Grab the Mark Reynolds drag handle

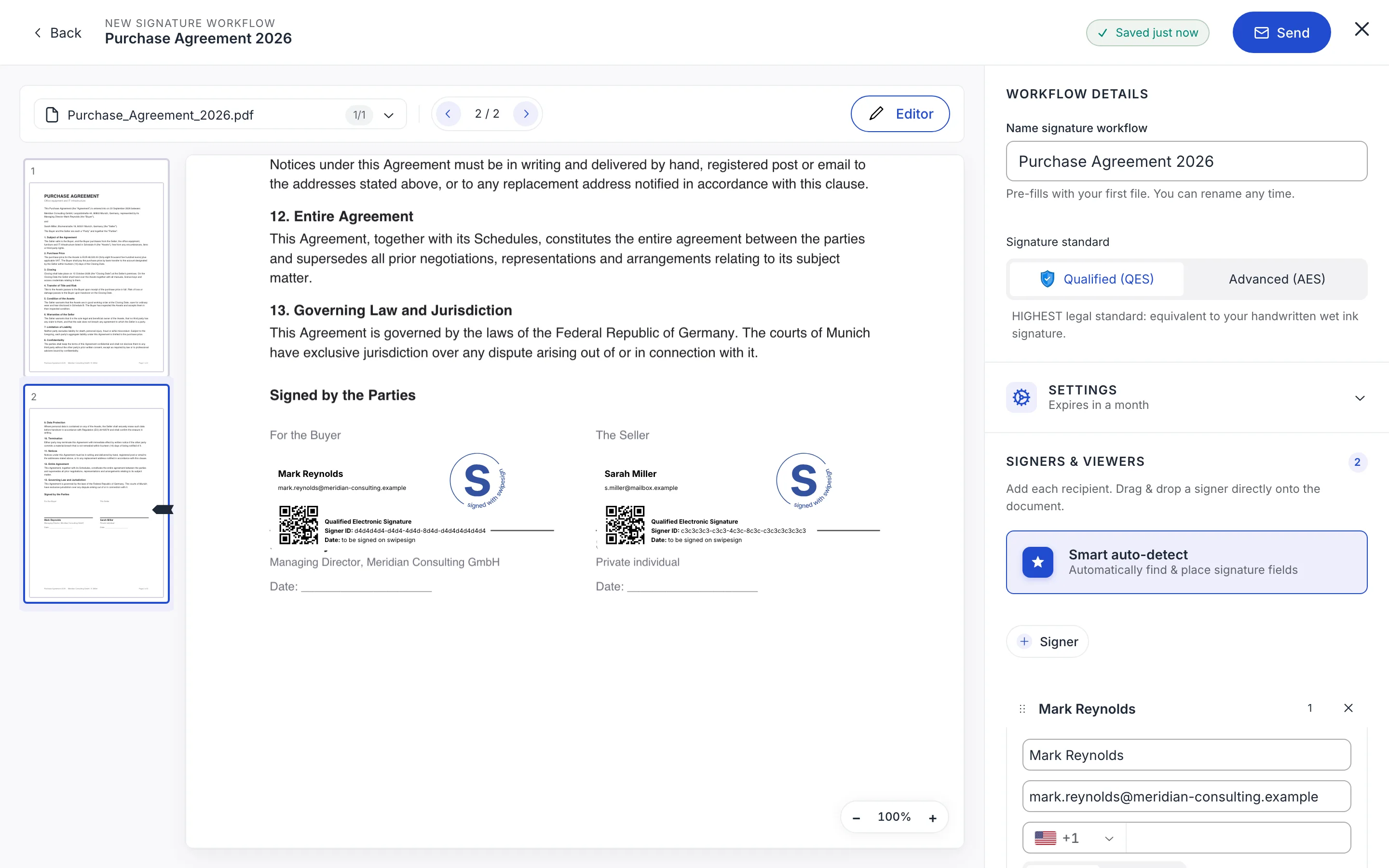(1021, 709)
